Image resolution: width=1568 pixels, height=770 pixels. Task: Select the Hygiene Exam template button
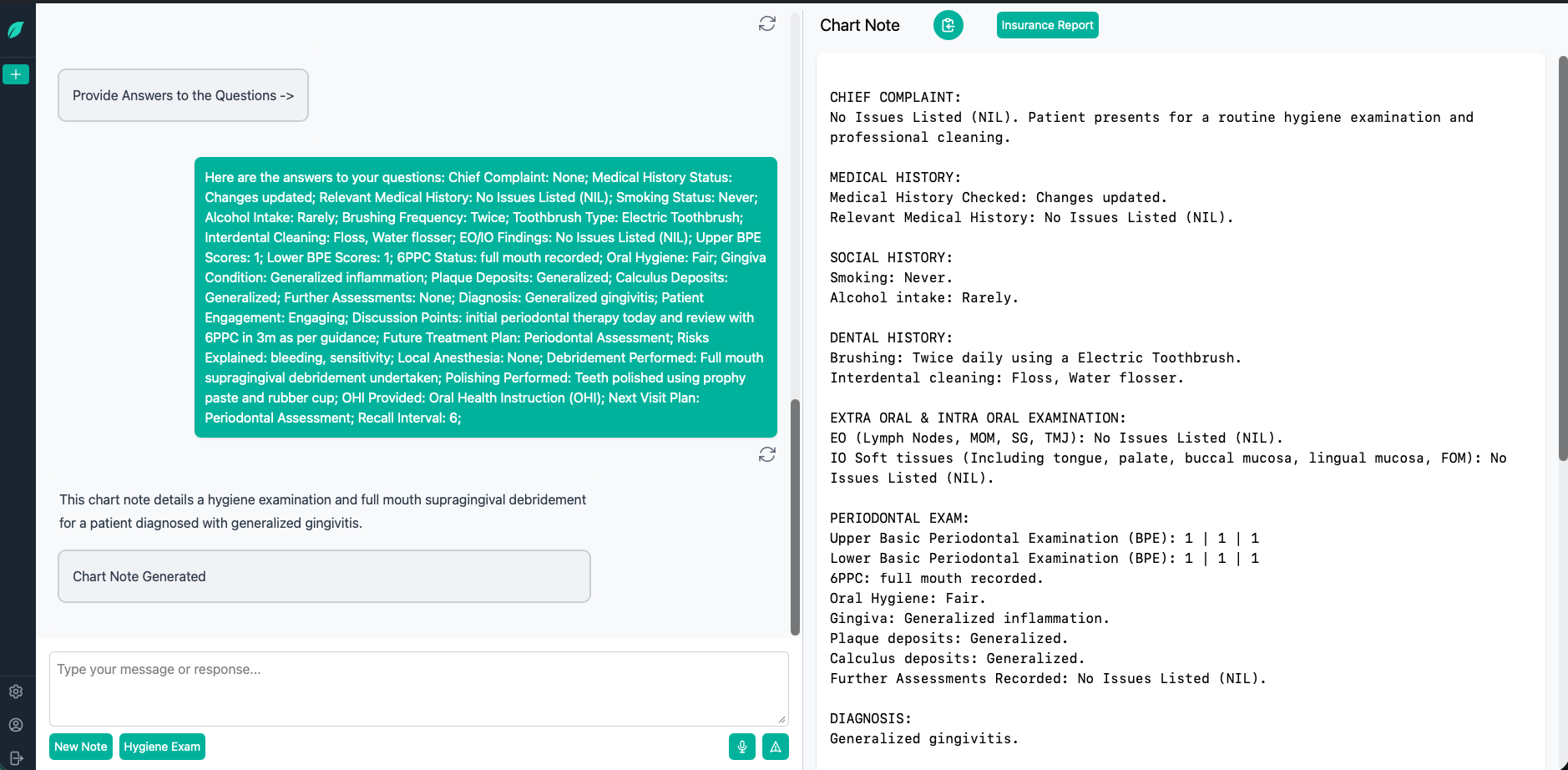point(162,747)
